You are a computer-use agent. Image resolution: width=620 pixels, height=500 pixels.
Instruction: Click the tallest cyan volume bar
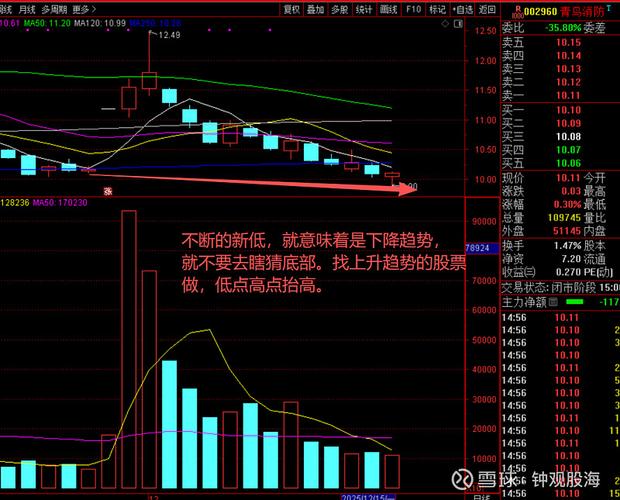coord(169,424)
